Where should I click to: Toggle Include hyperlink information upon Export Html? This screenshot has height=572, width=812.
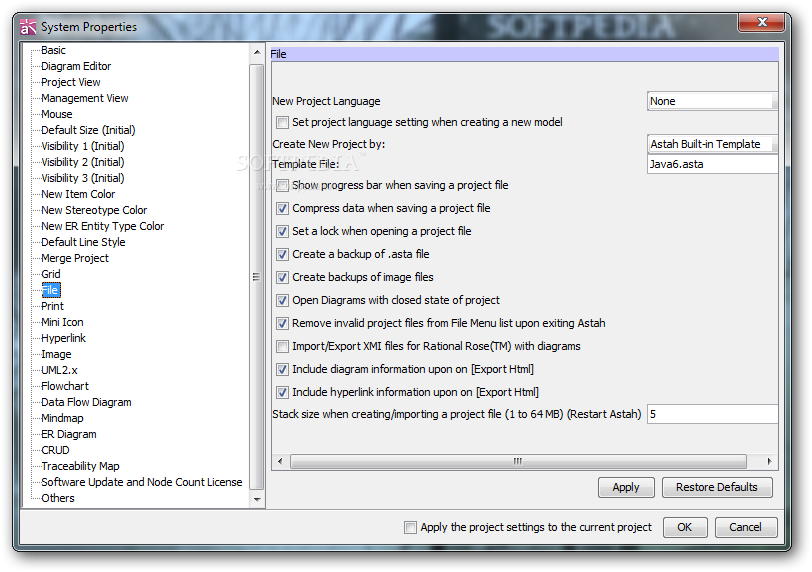coord(282,392)
